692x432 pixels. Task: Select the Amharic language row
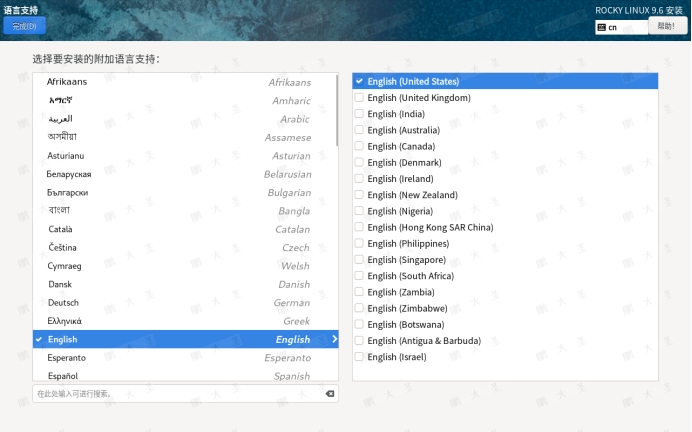tap(184, 101)
